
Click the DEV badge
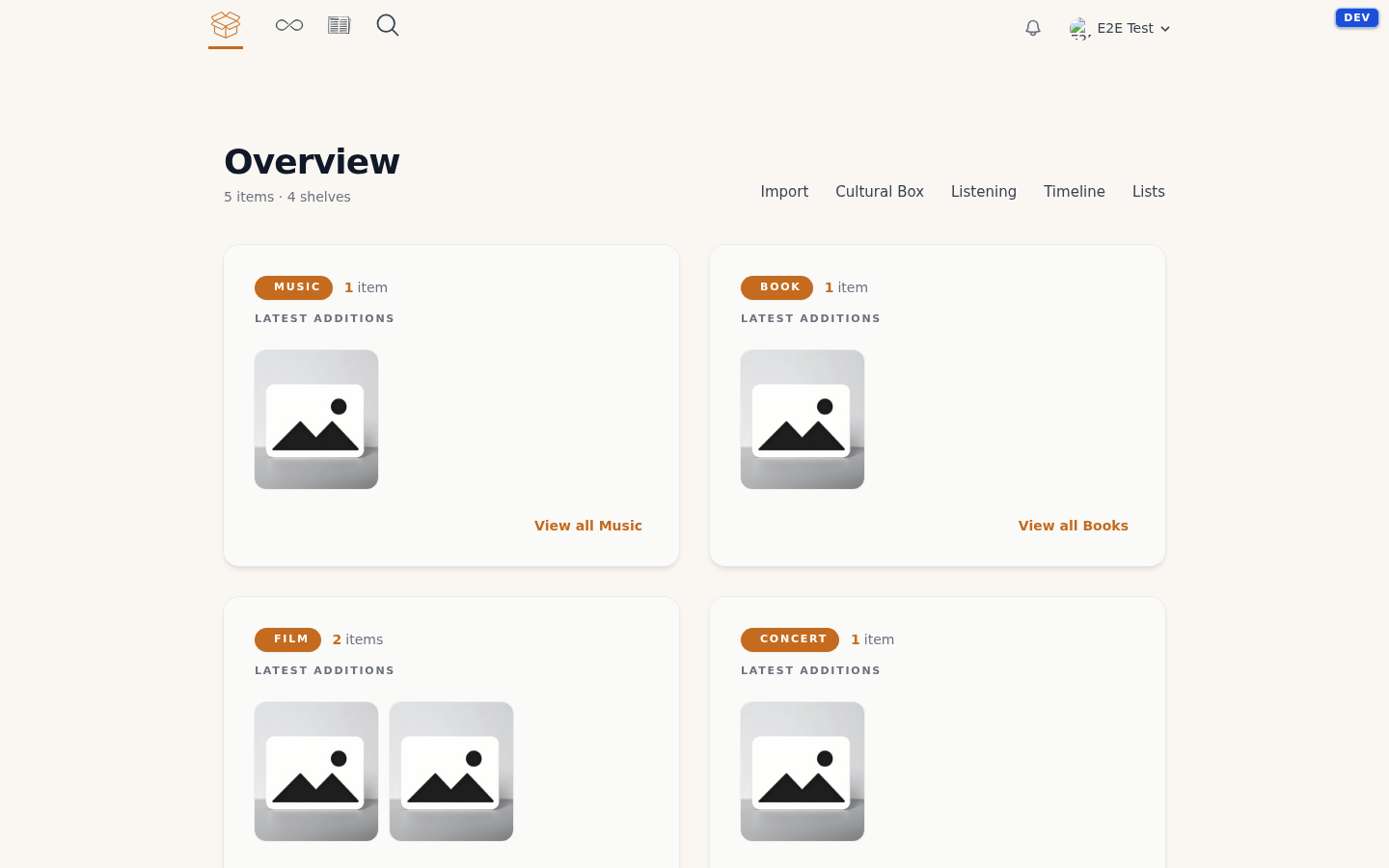[1356, 17]
